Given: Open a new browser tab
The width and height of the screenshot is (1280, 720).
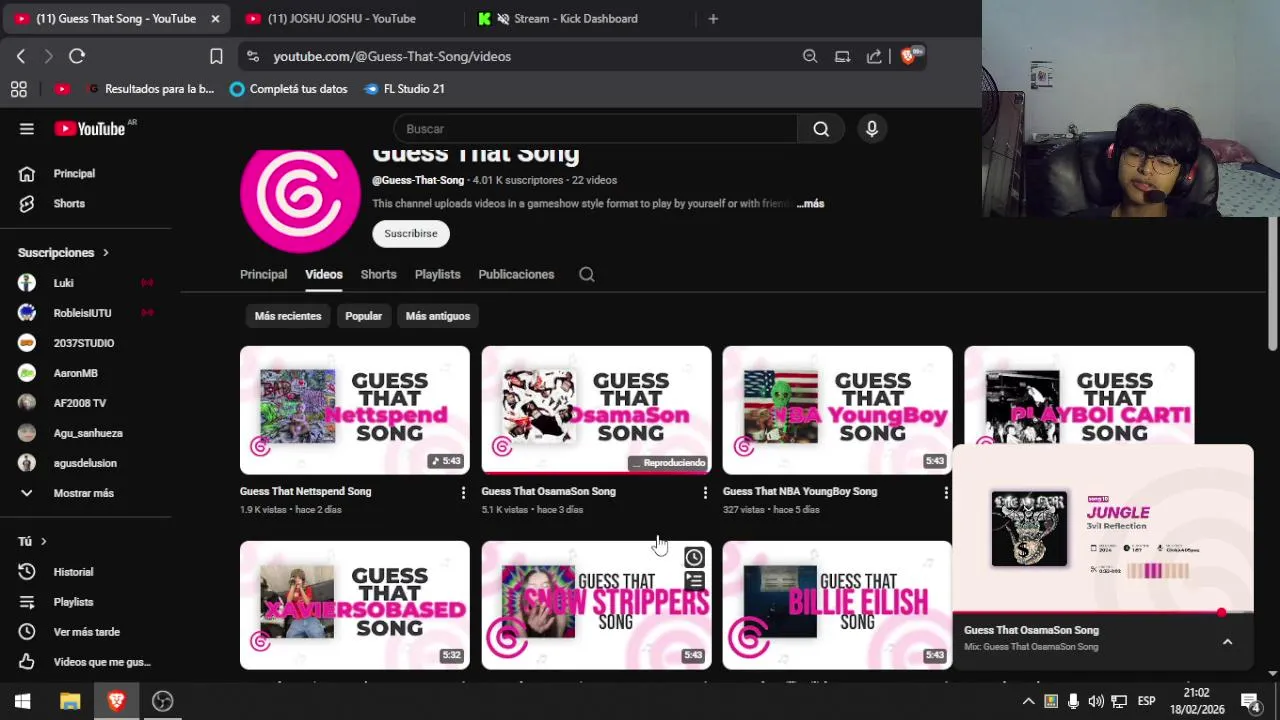Looking at the screenshot, I should pos(713,18).
